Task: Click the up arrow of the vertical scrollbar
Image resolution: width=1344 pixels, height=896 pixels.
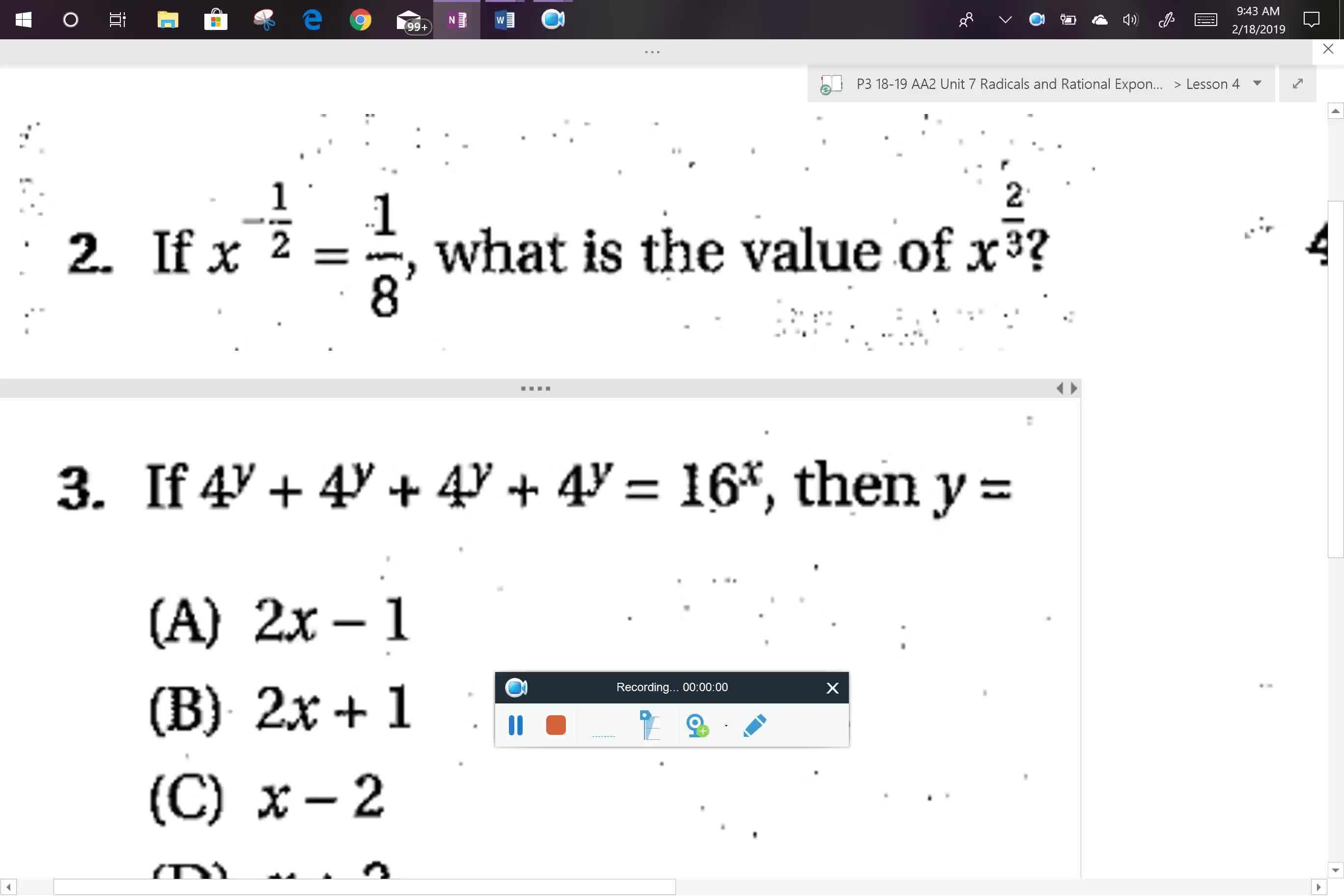Action: point(1336,111)
